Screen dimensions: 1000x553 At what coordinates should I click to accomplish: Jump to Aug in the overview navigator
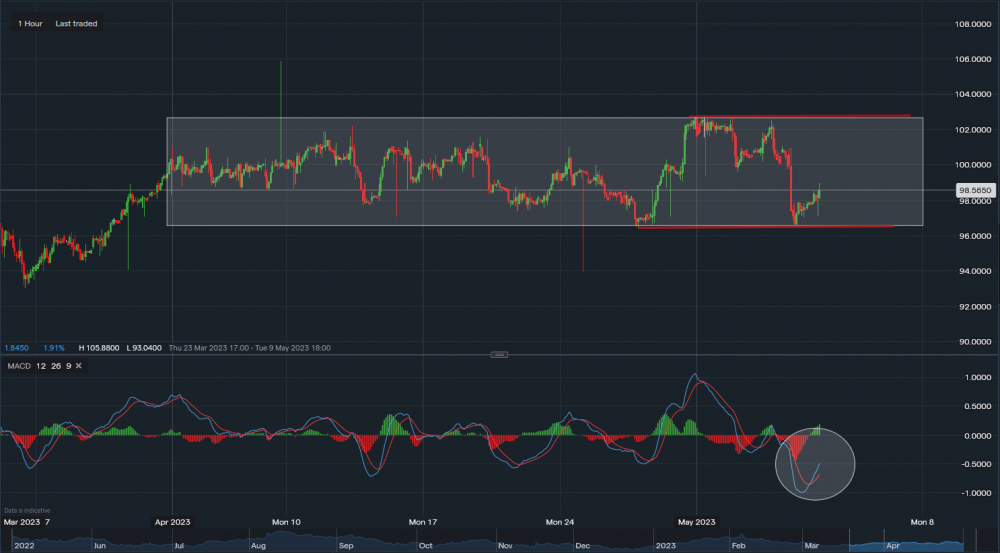(258, 546)
